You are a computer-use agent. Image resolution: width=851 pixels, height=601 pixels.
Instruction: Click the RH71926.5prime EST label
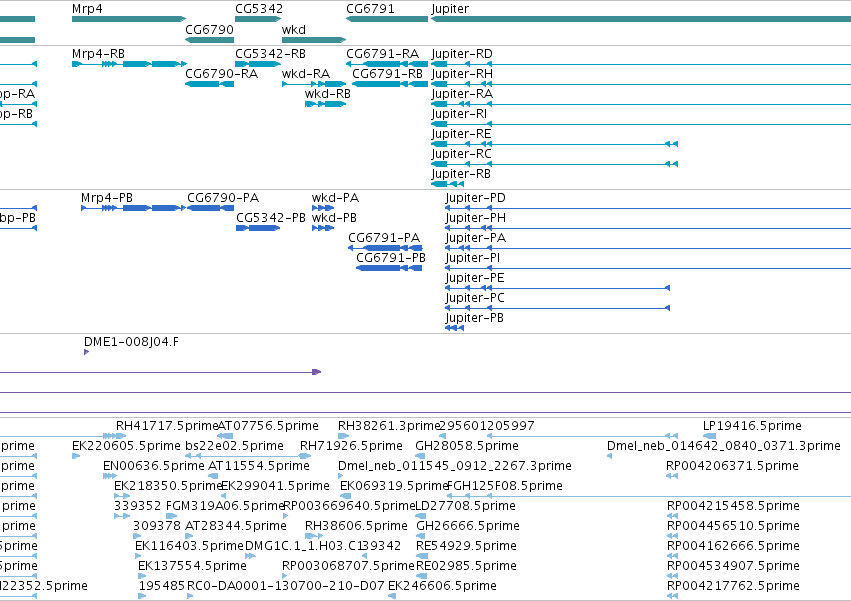[x=351, y=446]
